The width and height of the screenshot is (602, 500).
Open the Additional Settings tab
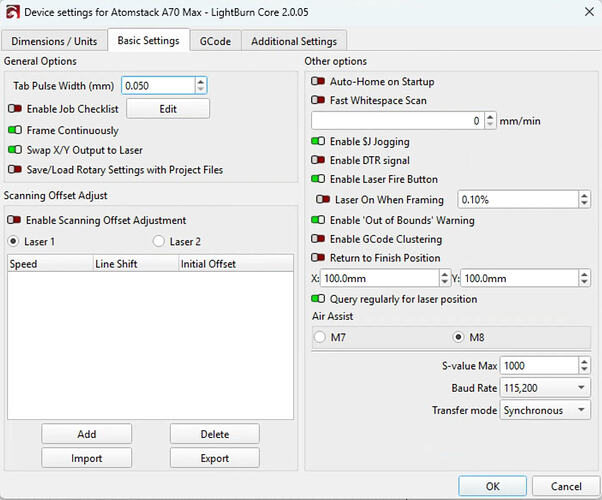(x=294, y=41)
